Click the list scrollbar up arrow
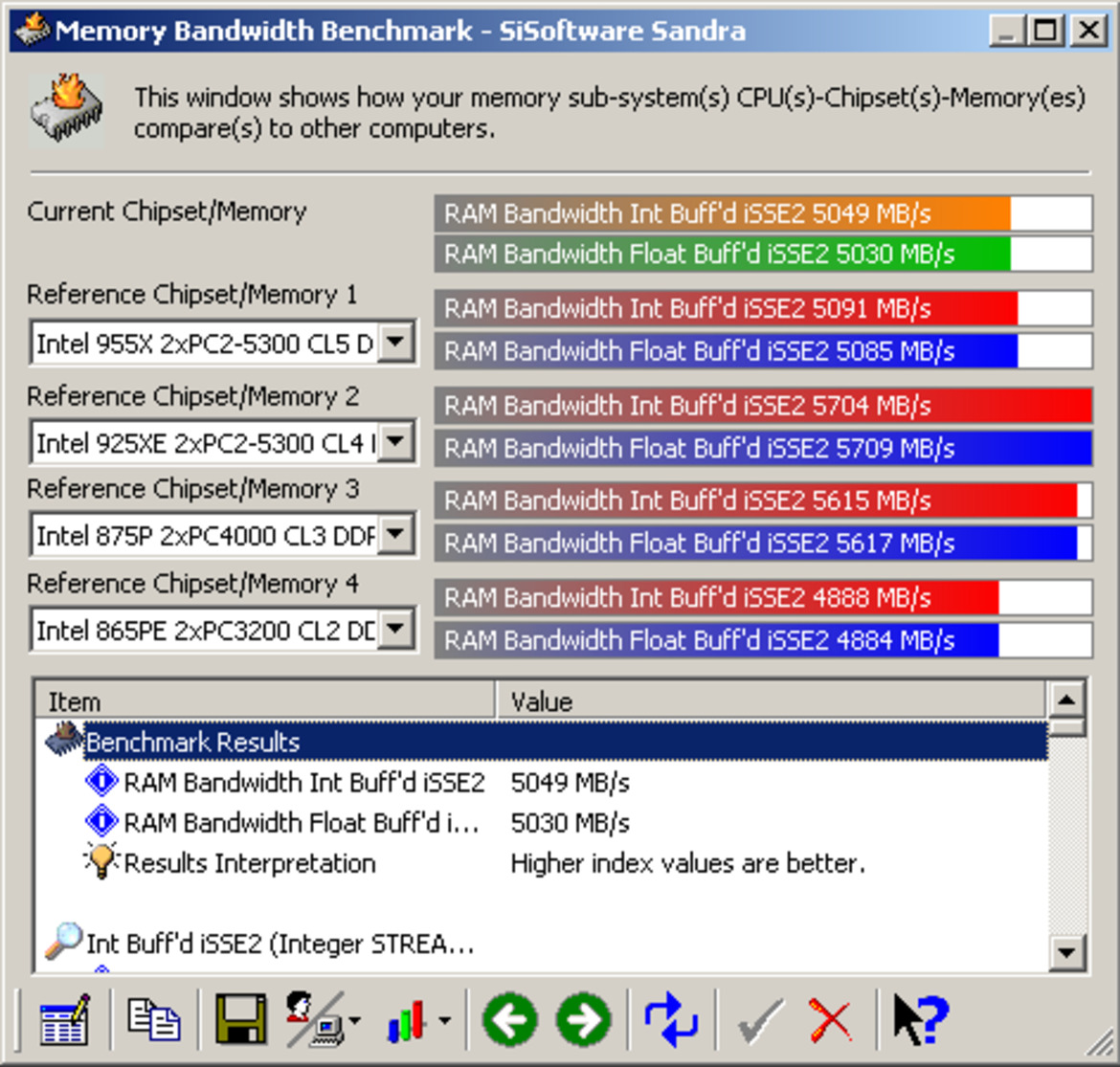 (x=1067, y=700)
